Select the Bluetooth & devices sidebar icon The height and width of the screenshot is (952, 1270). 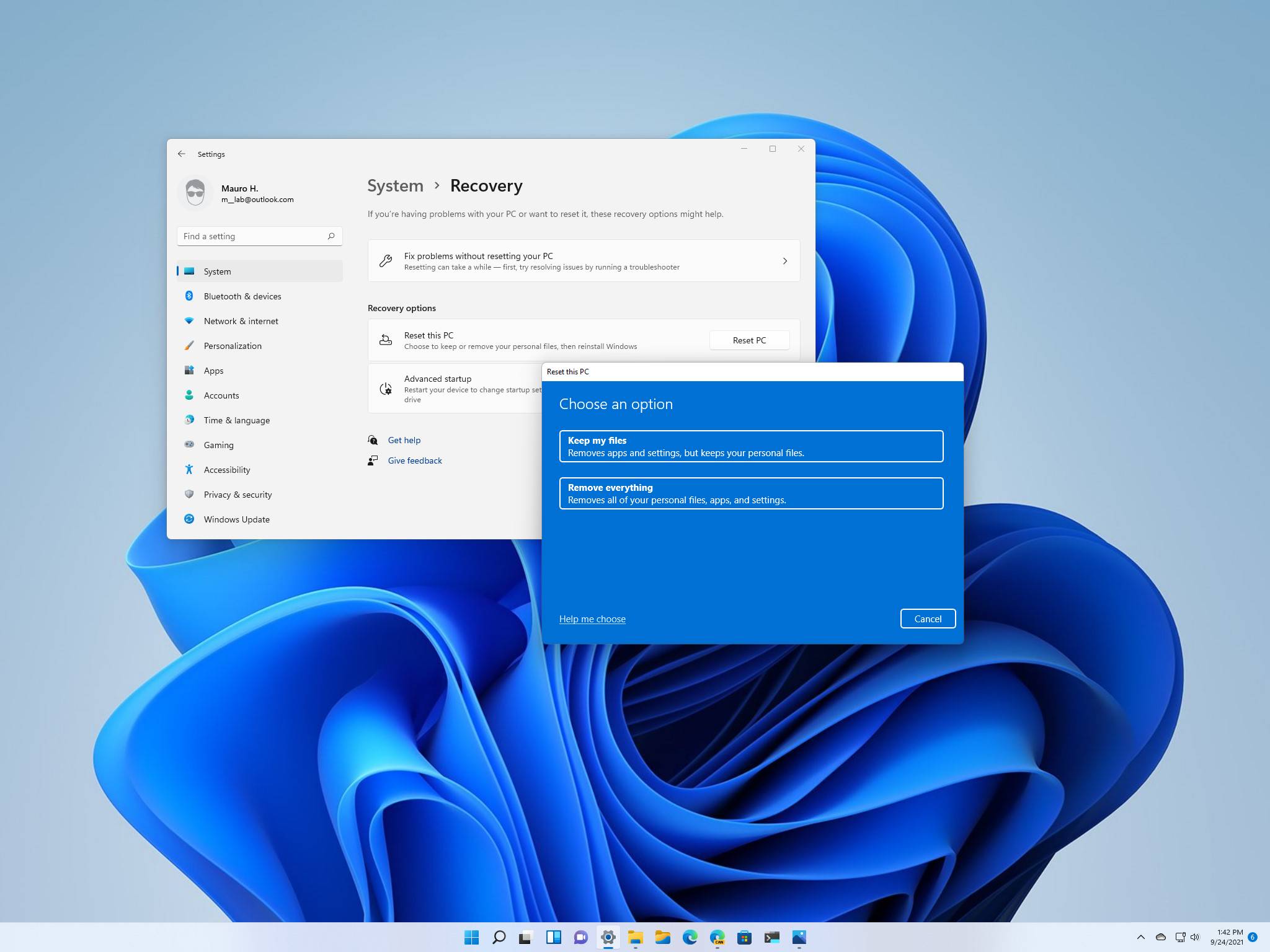click(x=190, y=296)
